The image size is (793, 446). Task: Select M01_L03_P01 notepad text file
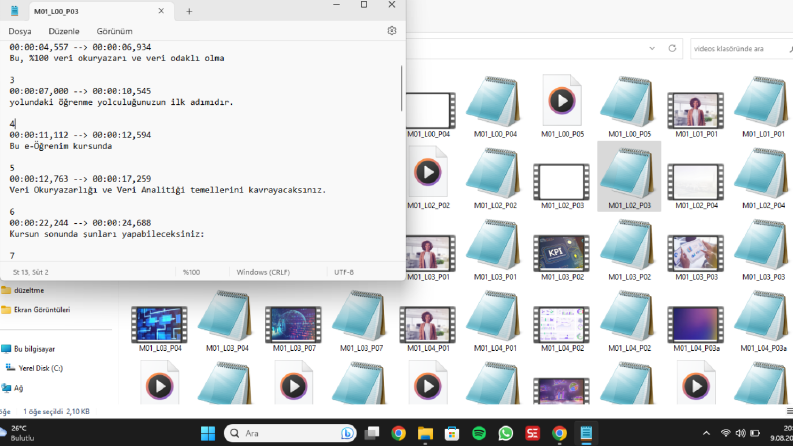click(x=495, y=250)
